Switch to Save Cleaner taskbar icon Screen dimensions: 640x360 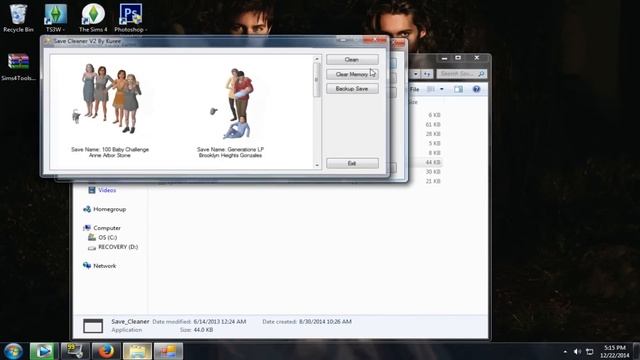coord(168,351)
